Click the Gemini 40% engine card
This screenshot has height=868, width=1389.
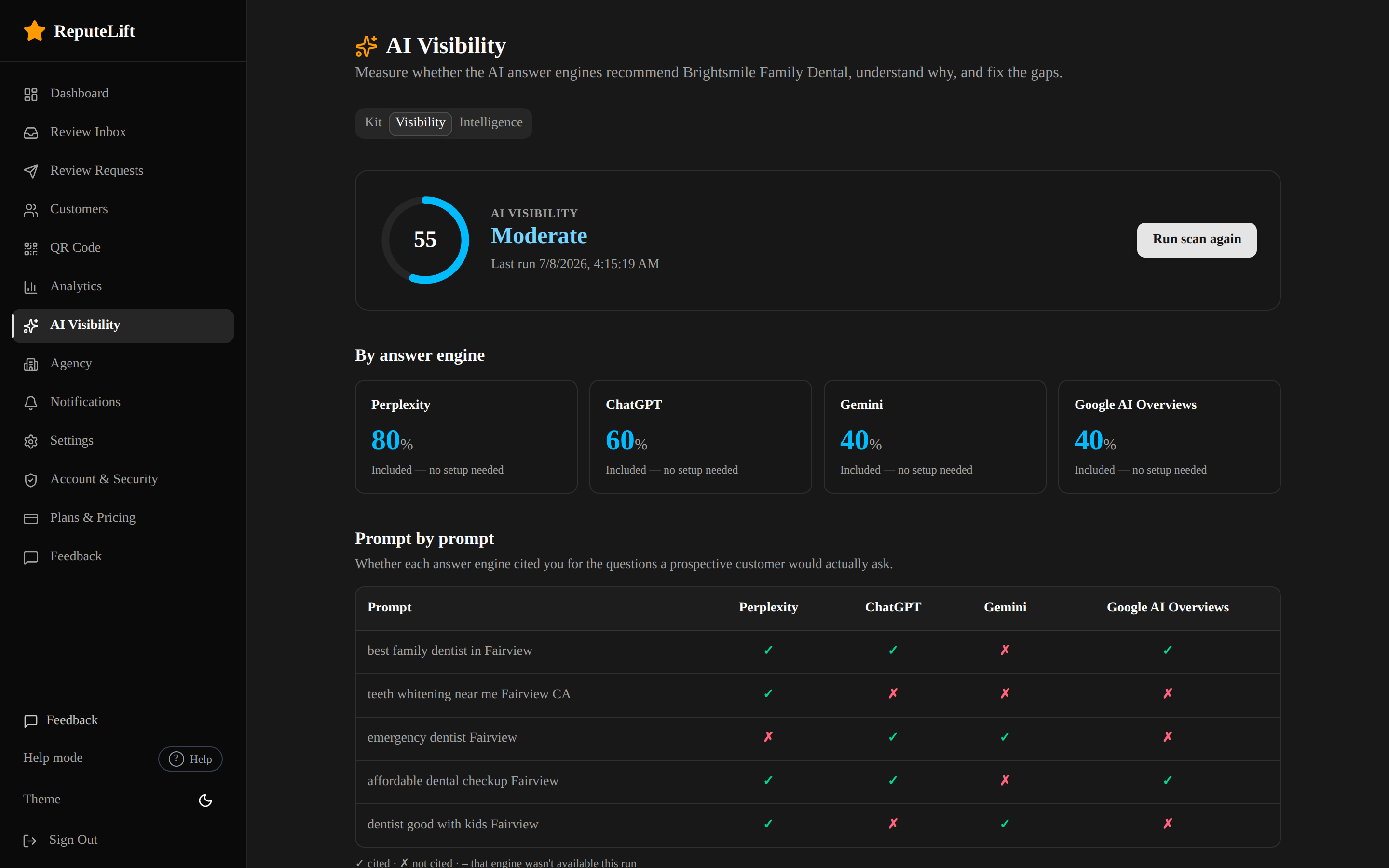pyautogui.click(x=934, y=436)
